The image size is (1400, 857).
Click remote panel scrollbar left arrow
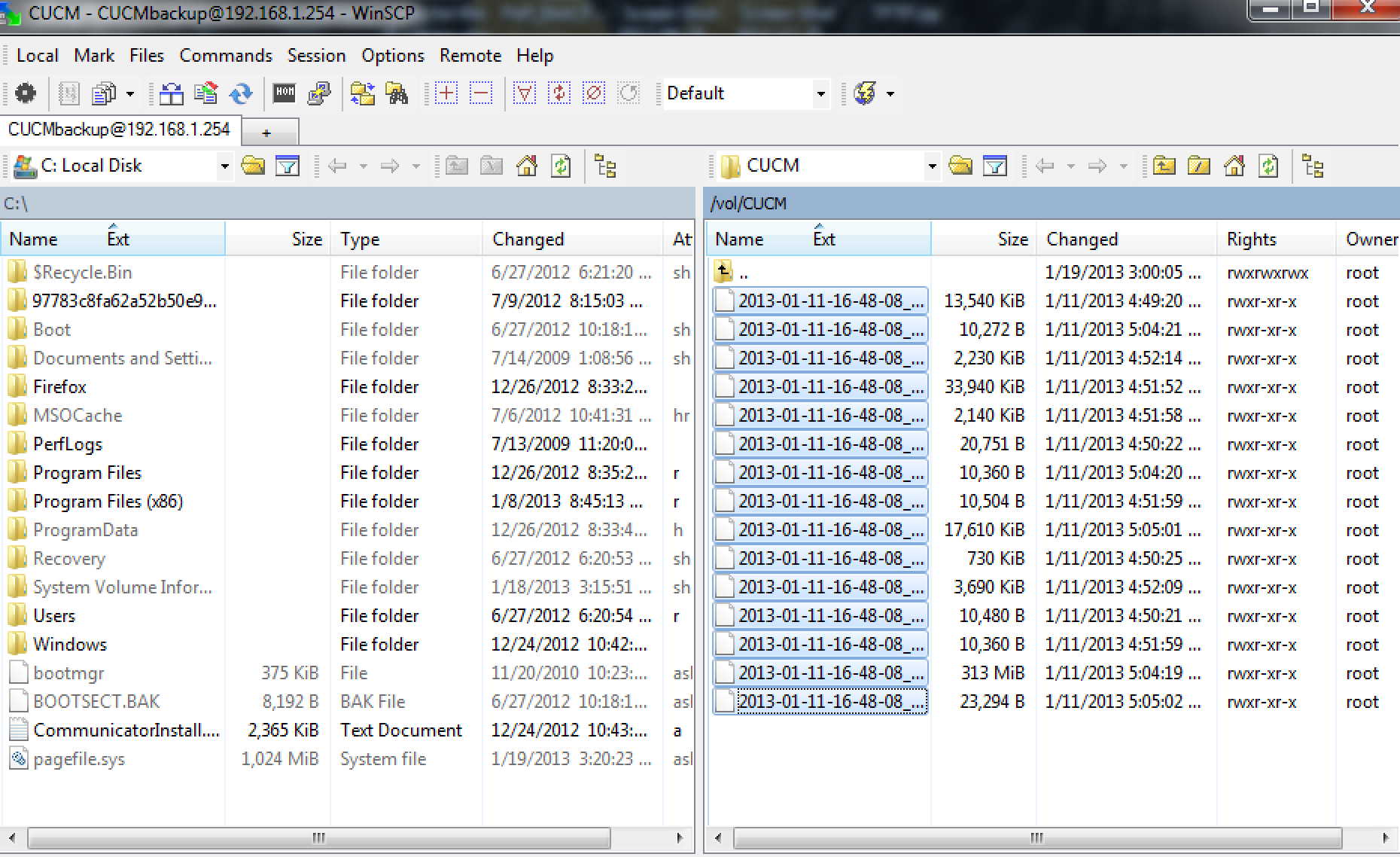pyautogui.click(x=718, y=837)
